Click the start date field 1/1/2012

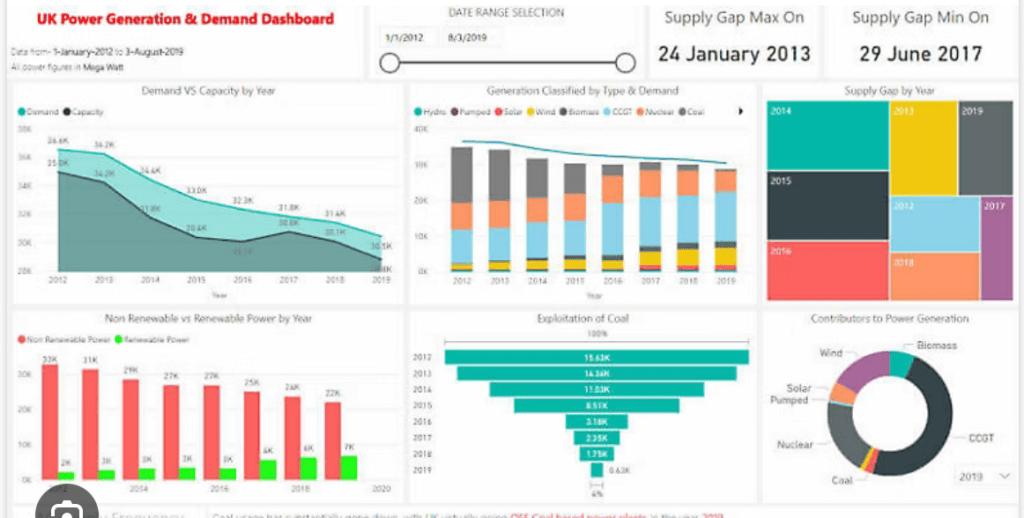point(406,37)
